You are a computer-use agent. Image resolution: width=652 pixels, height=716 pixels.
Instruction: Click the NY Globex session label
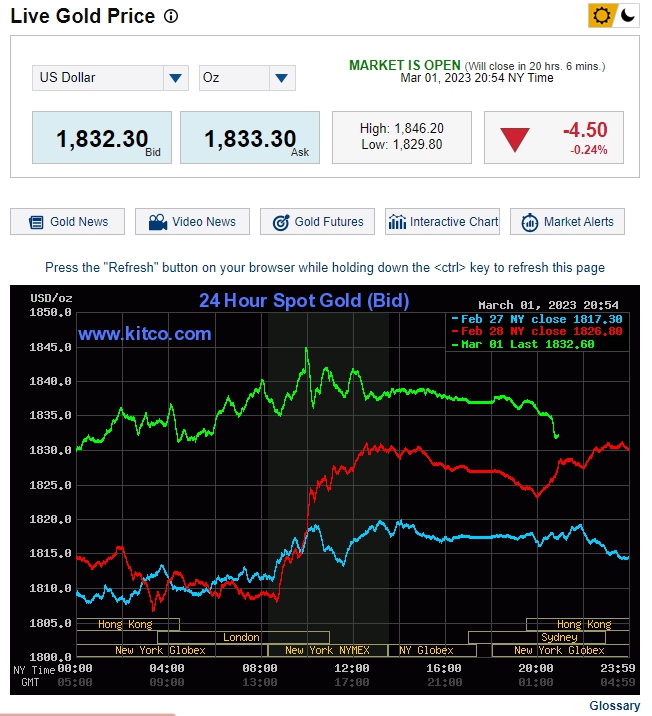point(426,650)
